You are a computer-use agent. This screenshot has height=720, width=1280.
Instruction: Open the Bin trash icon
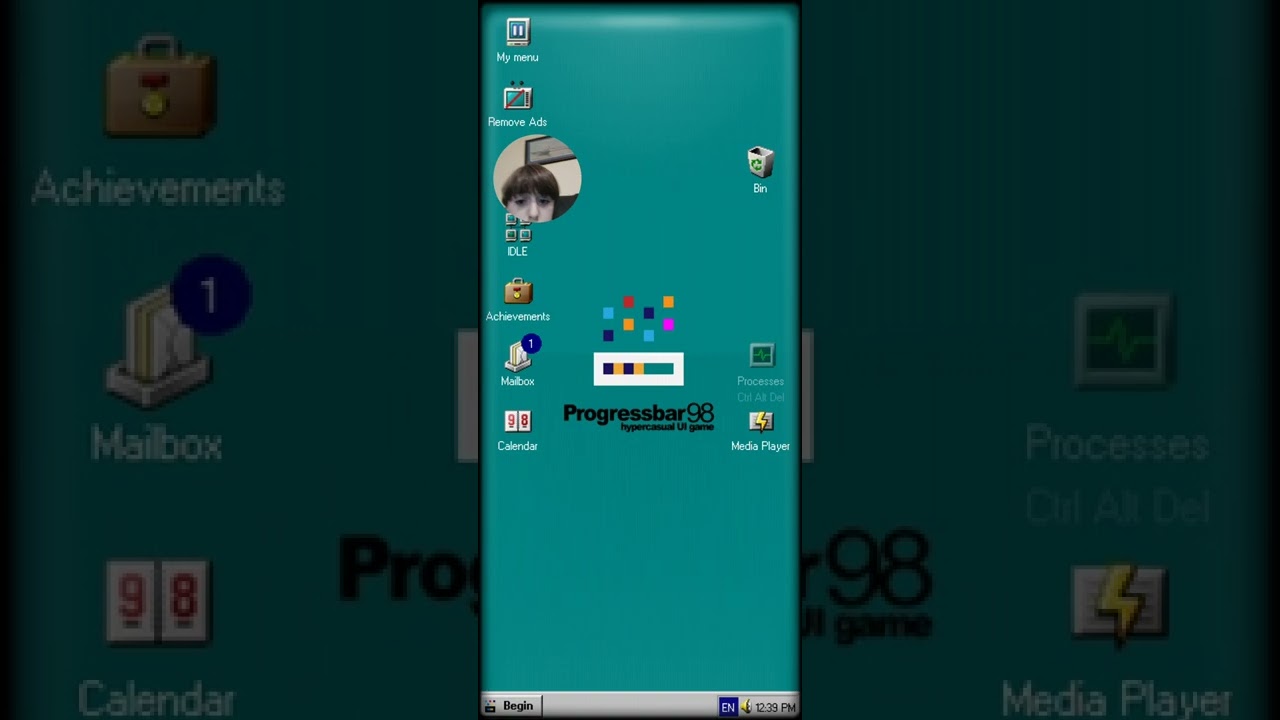[x=760, y=162]
